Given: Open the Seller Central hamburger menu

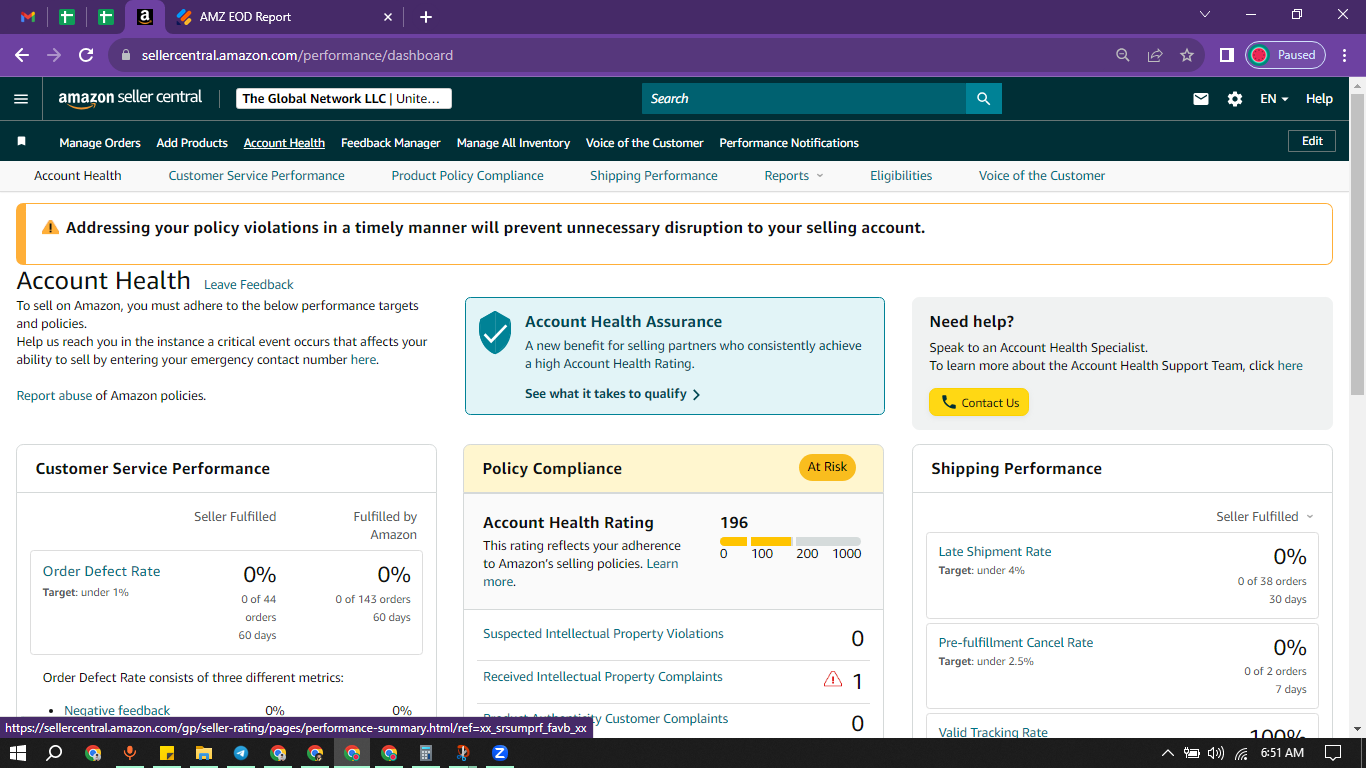Looking at the screenshot, I should coord(21,98).
